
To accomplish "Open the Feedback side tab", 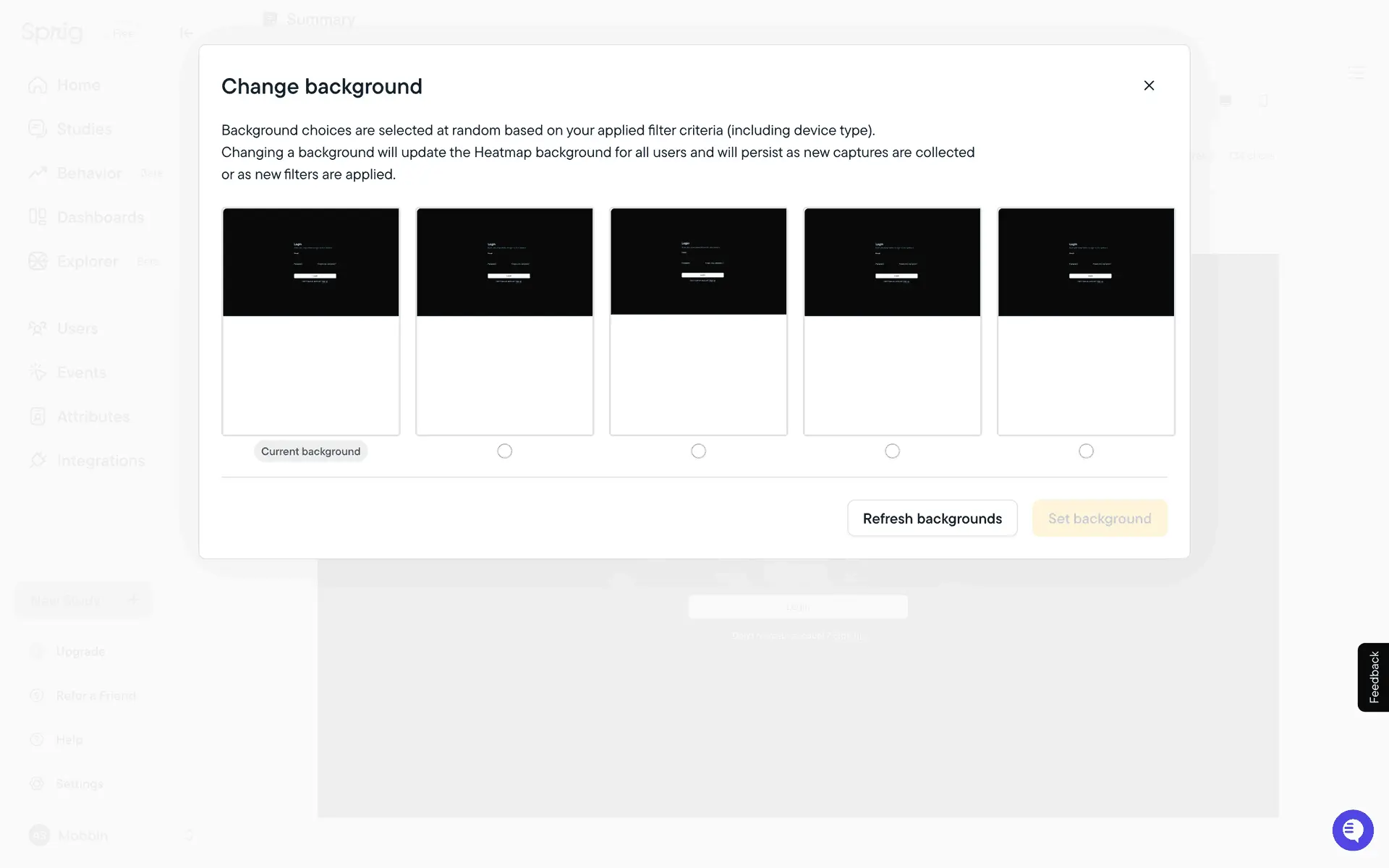I will pos(1373,677).
